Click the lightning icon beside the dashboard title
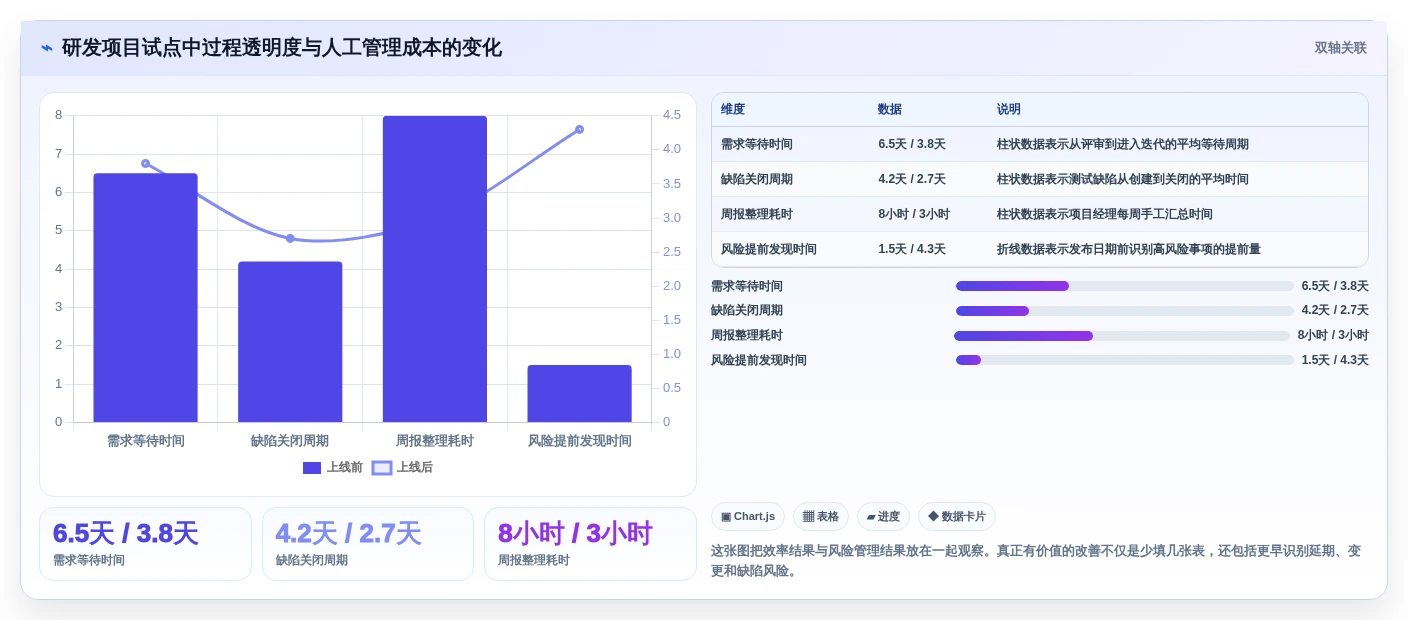Screen dimensions: 1408x620 (x=47, y=48)
